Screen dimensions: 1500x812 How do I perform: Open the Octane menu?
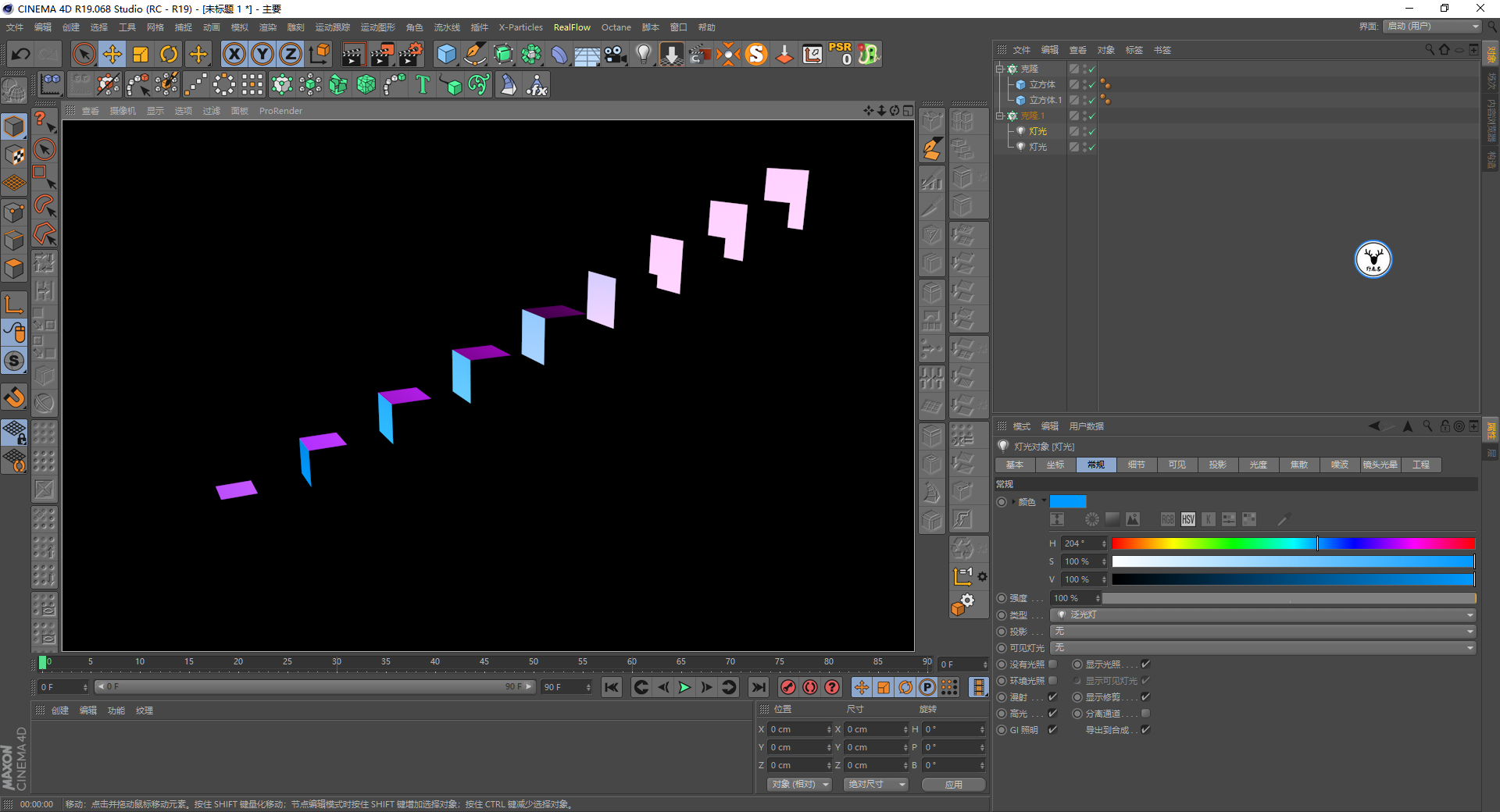coord(616,27)
